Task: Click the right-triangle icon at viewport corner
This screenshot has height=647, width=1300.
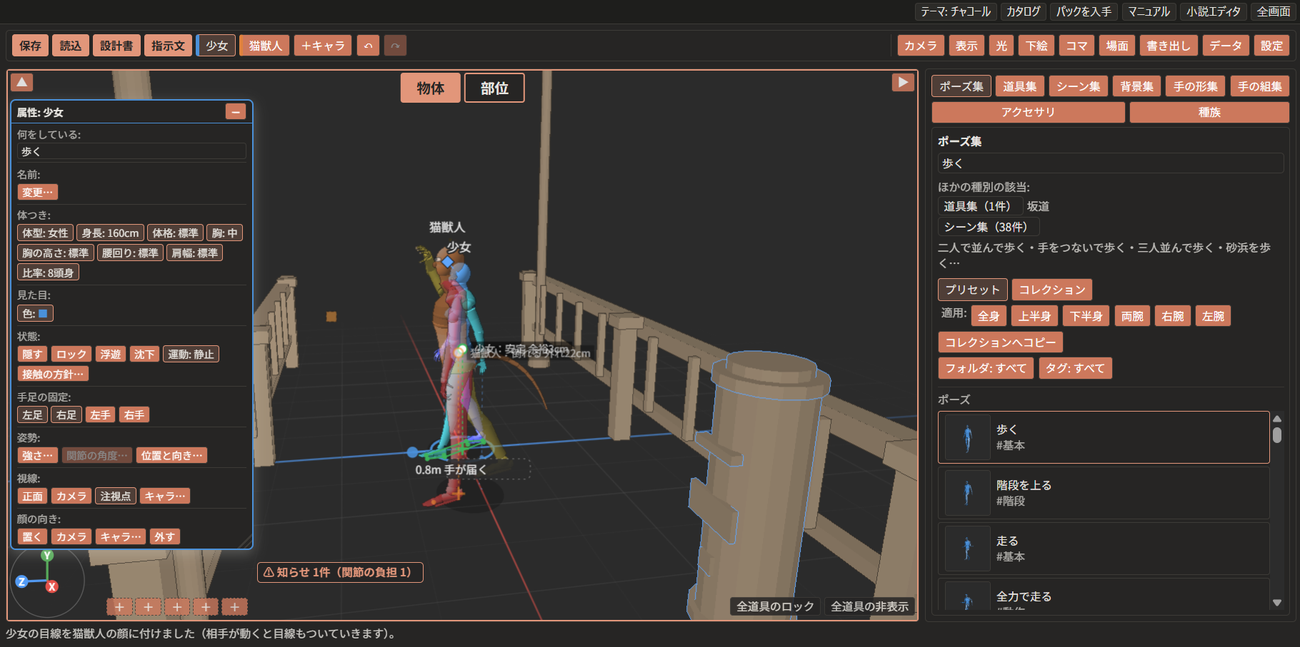Action: [903, 82]
